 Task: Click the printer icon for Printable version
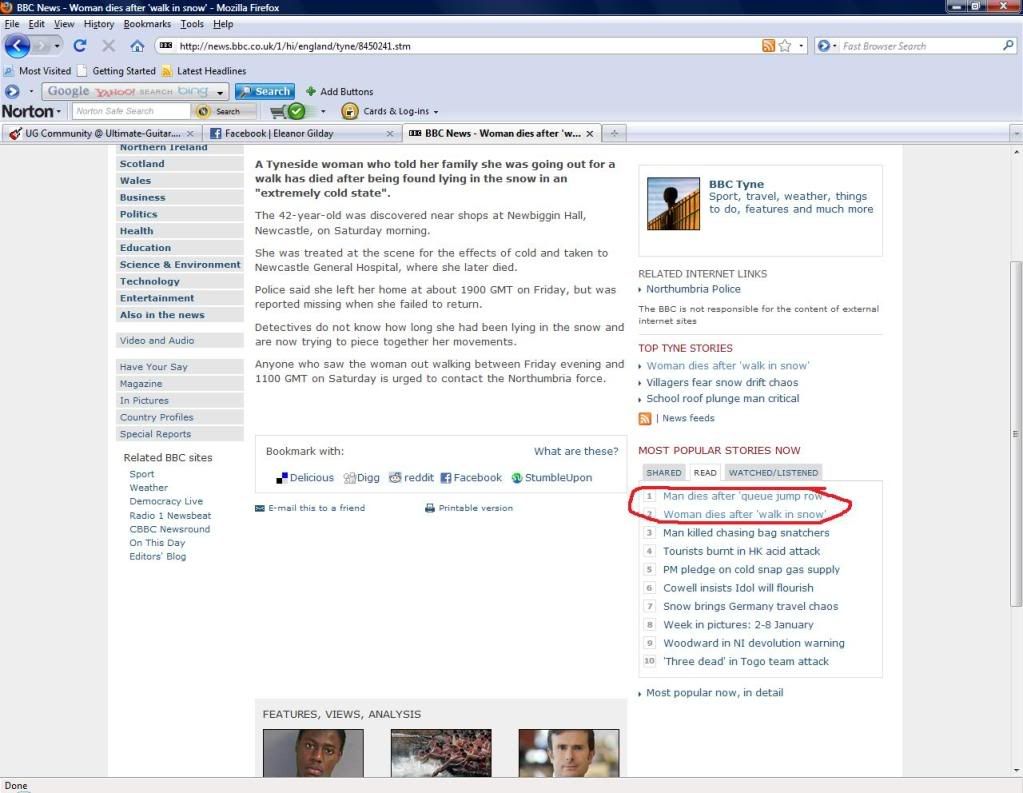tap(430, 508)
